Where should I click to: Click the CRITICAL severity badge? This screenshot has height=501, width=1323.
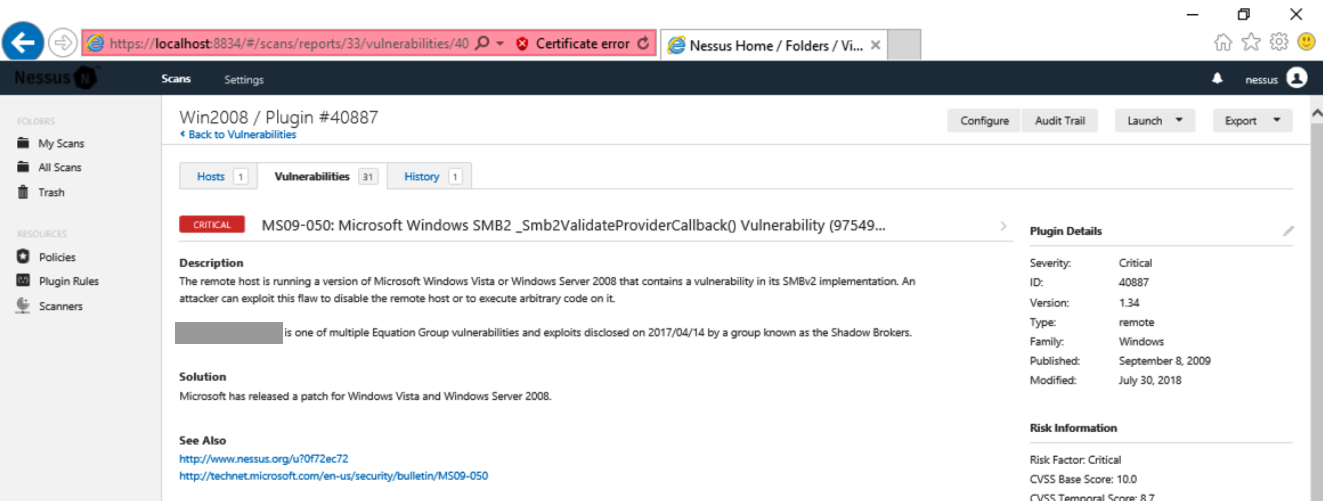point(212,225)
